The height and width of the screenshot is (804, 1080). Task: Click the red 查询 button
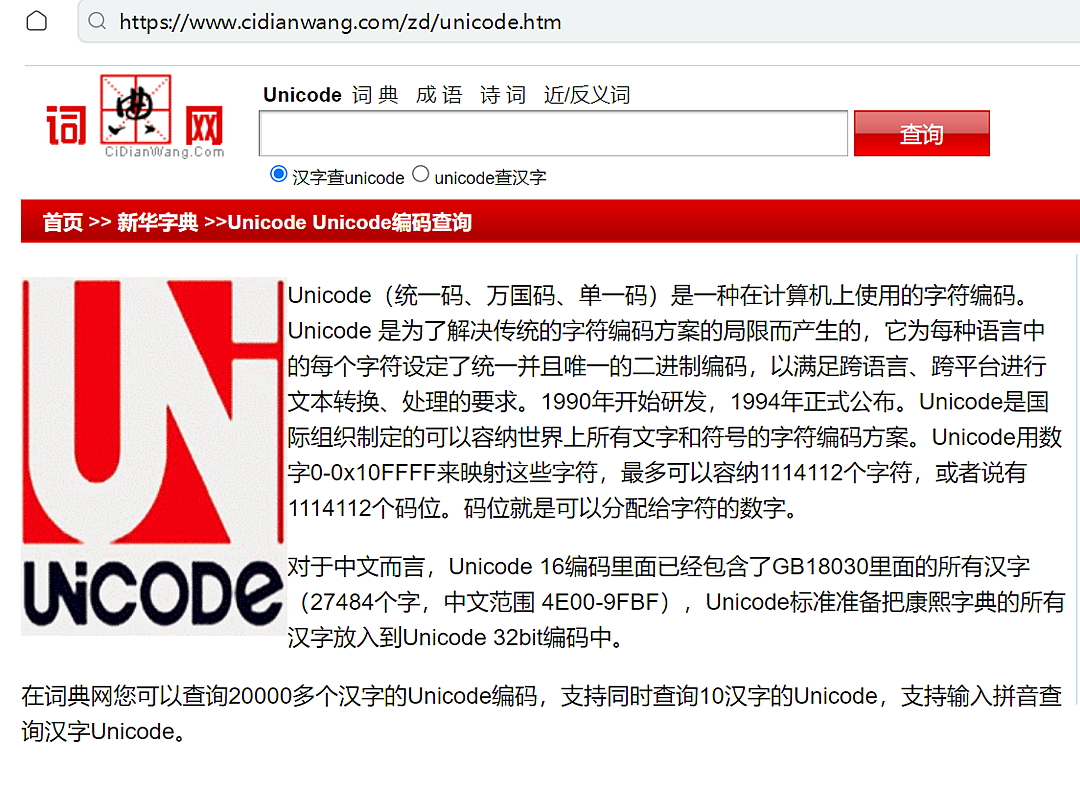click(x=922, y=133)
